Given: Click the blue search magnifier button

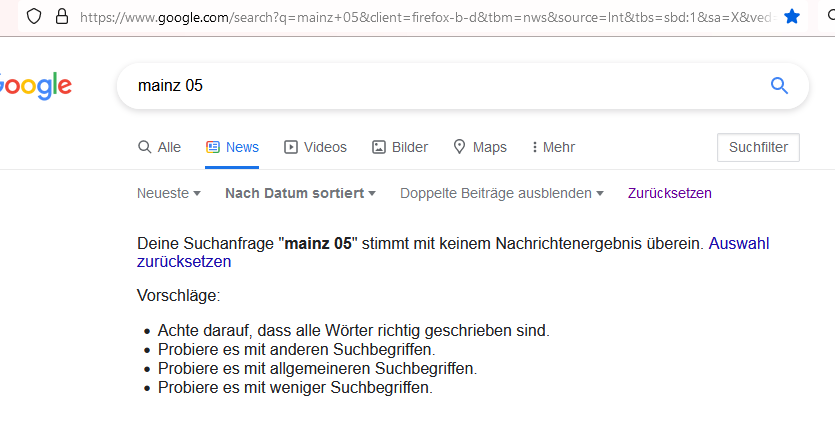Looking at the screenshot, I should pos(779,85).
